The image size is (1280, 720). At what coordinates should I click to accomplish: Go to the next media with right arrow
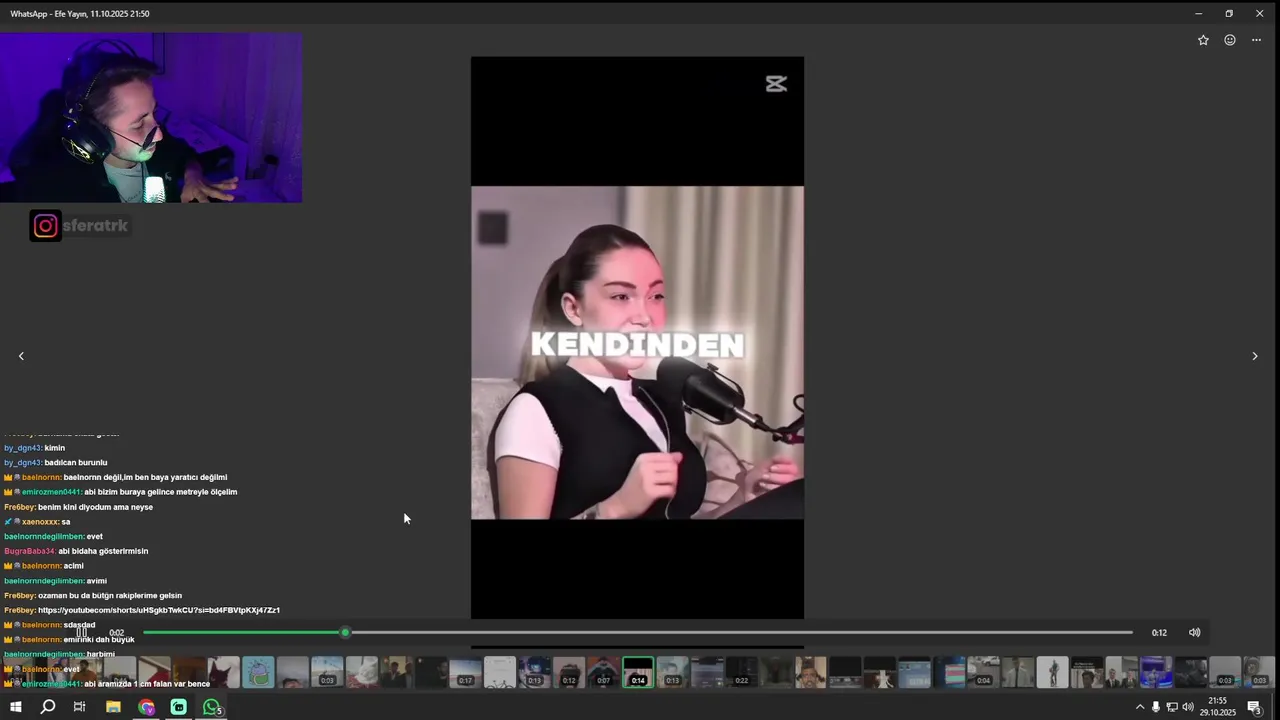[x=1255, y=356]
